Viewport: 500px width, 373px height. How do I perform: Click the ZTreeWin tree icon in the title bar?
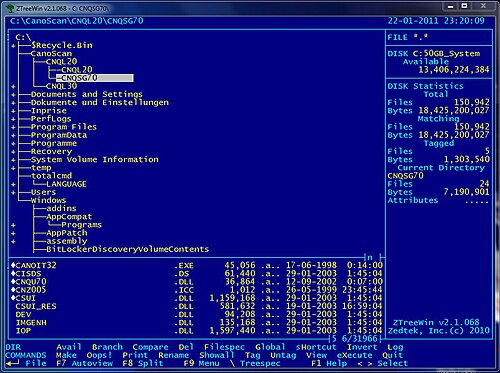pos(11,8)
